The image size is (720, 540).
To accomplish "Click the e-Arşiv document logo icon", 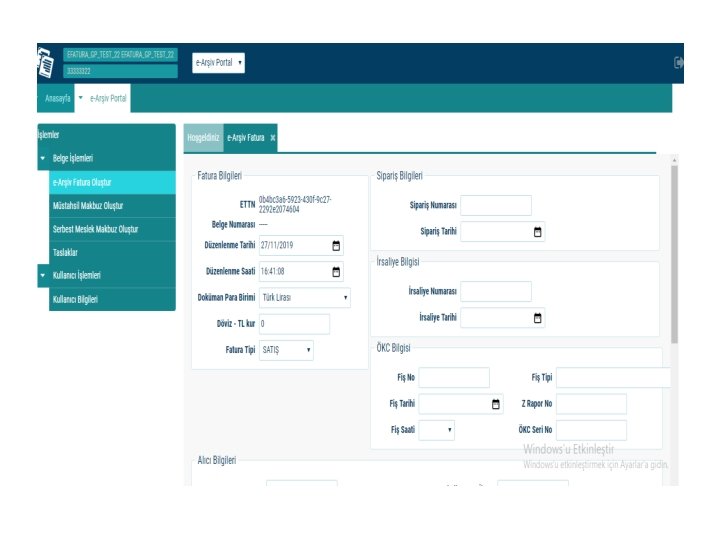I will point(45,62).
